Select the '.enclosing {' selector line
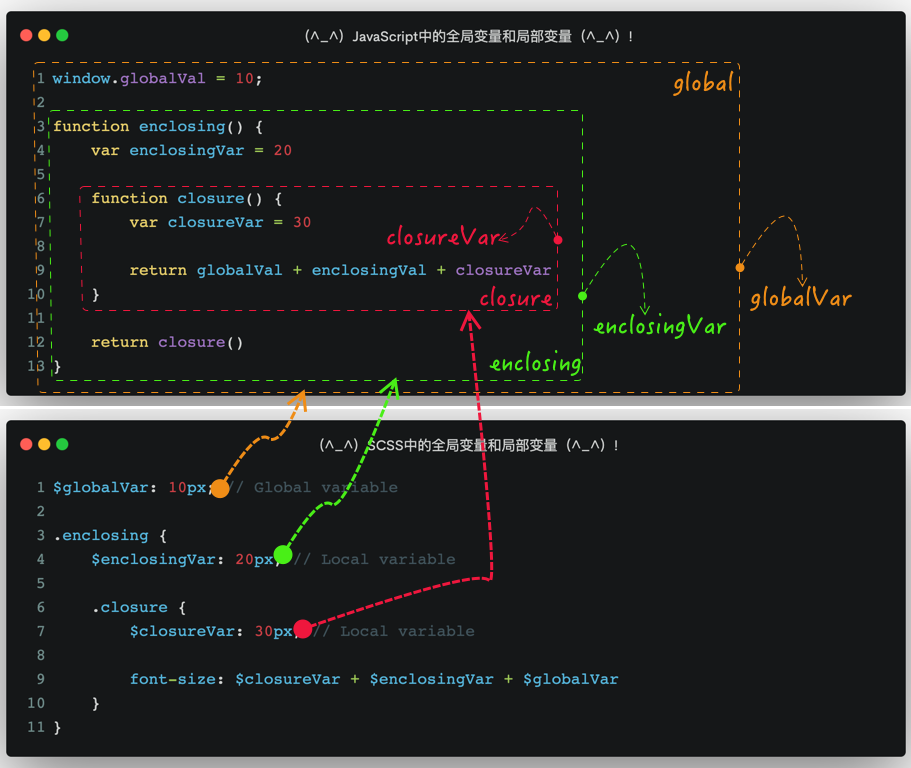This screenshot has width=911, height=768. click(110, 536)
